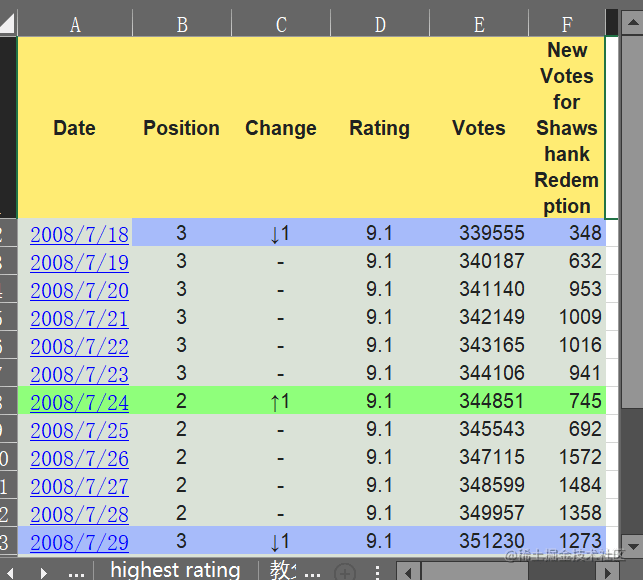Image resolution: width=643 pixels, height=580 pixels.
Task: Open the 2008/7/21 date link
Action: click(x=79, y=319)
